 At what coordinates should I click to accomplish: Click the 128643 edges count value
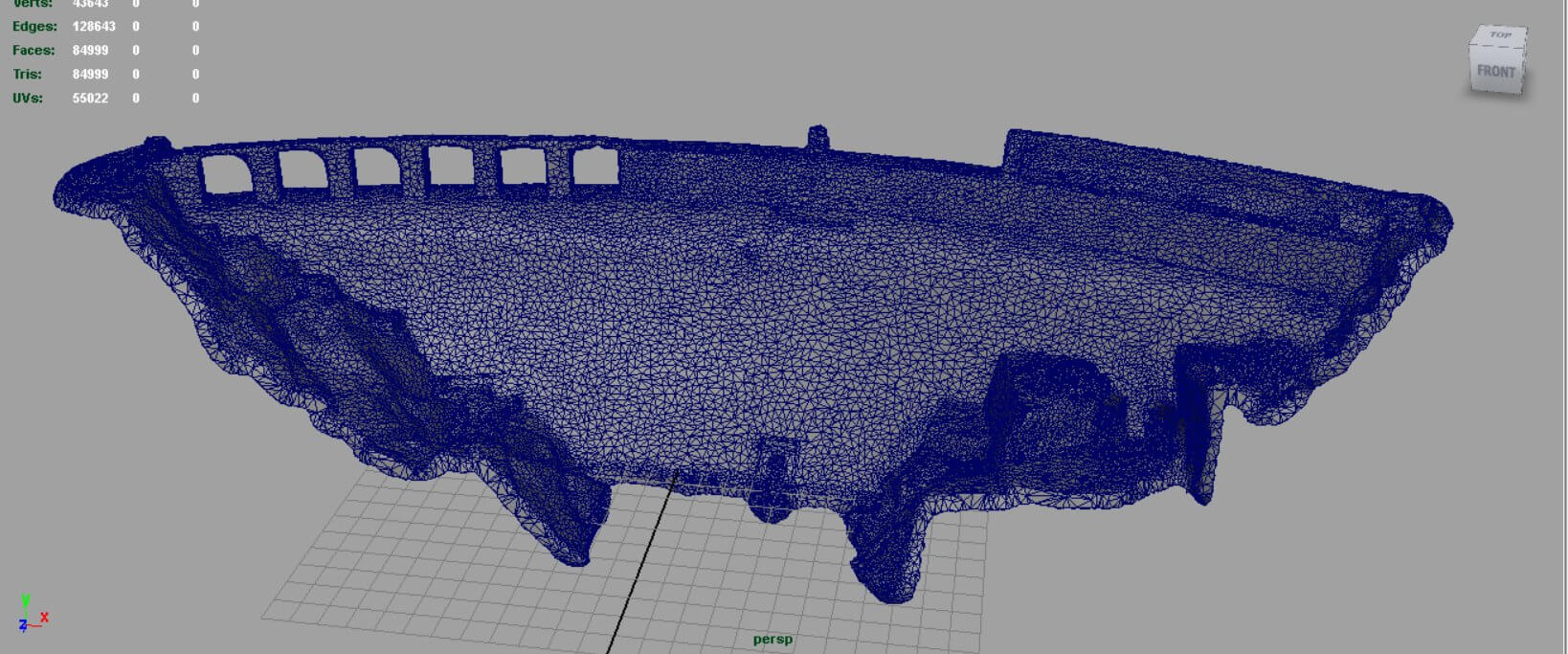coord(94,26)
